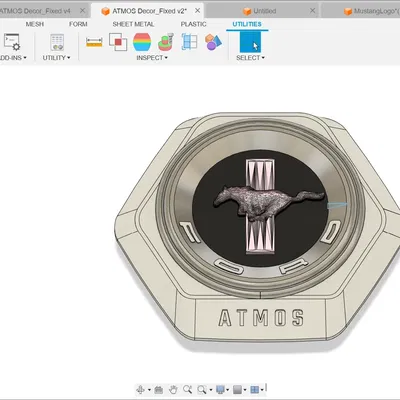Select the UTILITIES ribbon tab

click(247, 24)
